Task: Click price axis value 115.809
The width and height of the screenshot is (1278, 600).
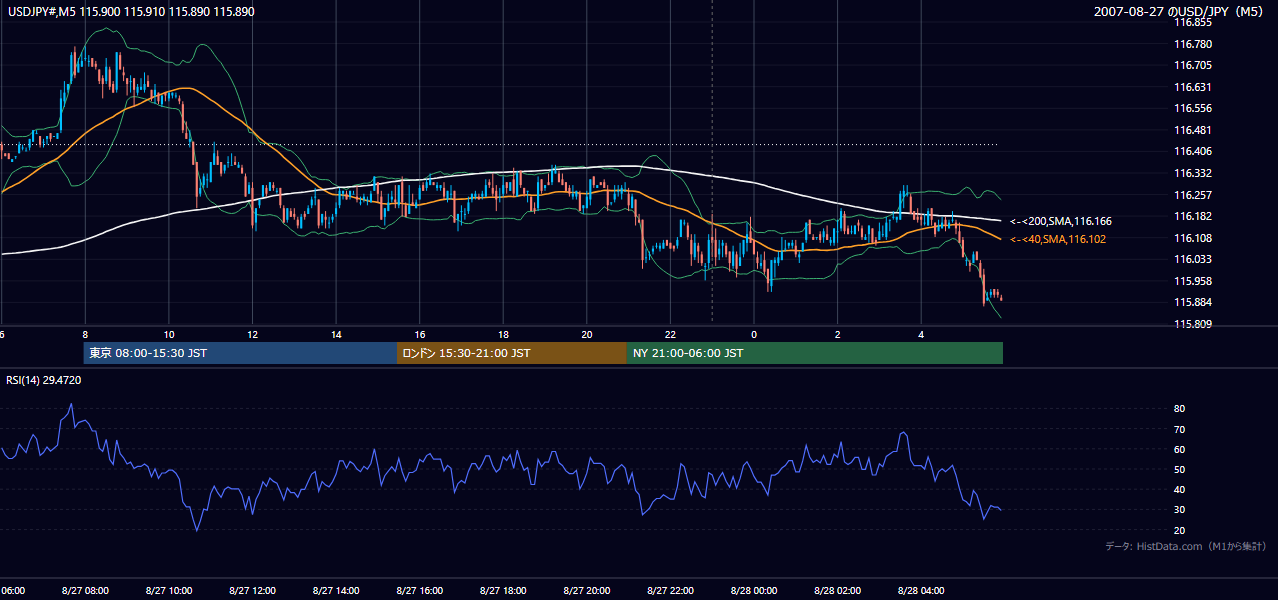Action: (x=1193, y=324)
